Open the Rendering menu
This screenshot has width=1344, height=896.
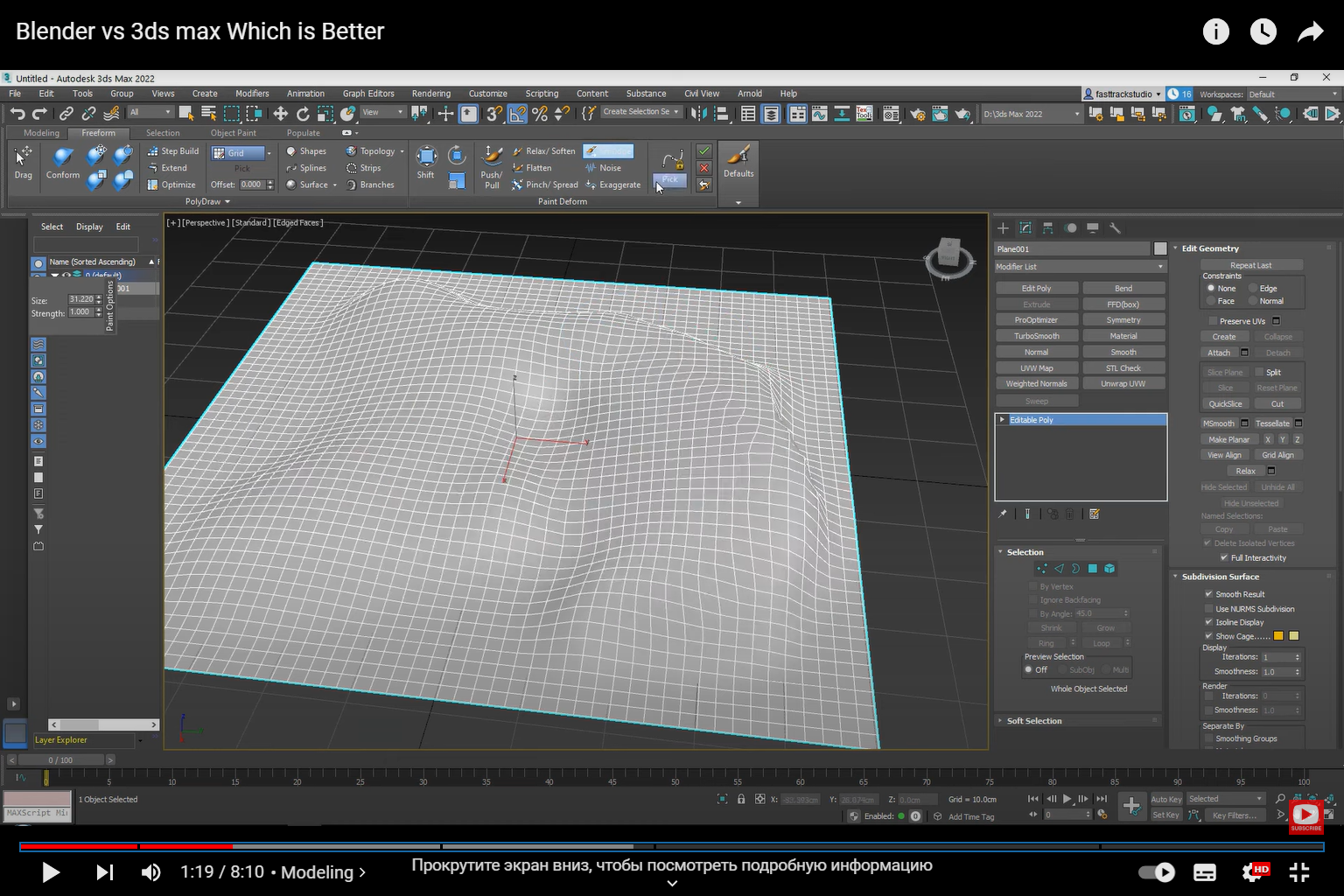click(x=431, y=94)
